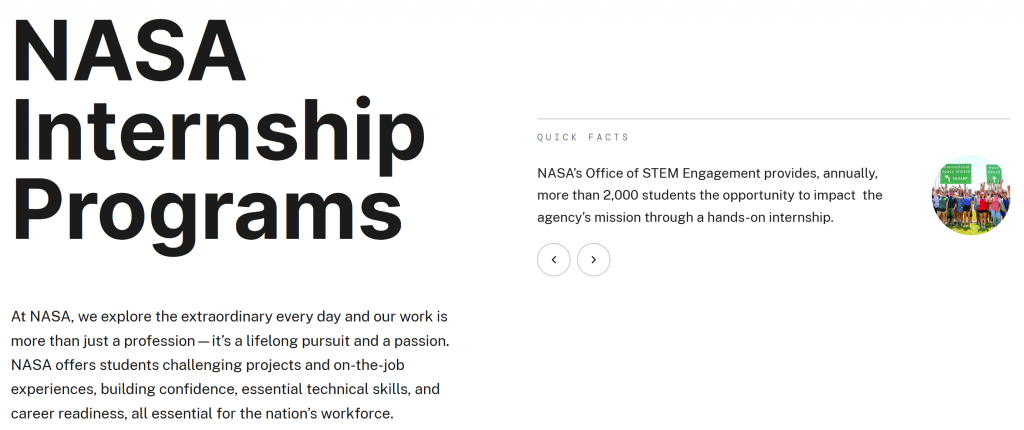Click the word NASA in the heading
Image resolution: width=1024 pixels, height=430 pixels.
pos(130,50)
